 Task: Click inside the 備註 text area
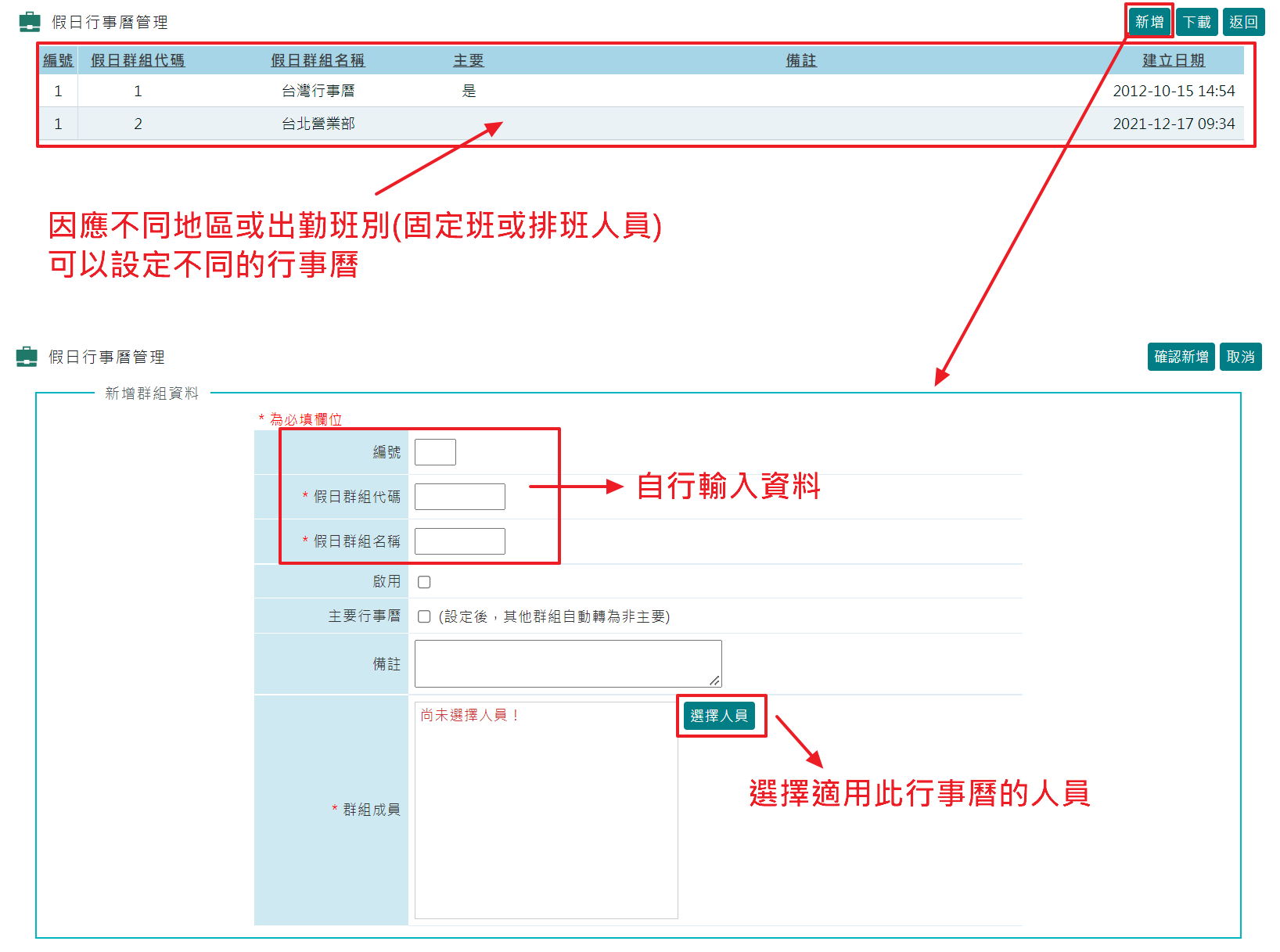[x=568, y=663]
